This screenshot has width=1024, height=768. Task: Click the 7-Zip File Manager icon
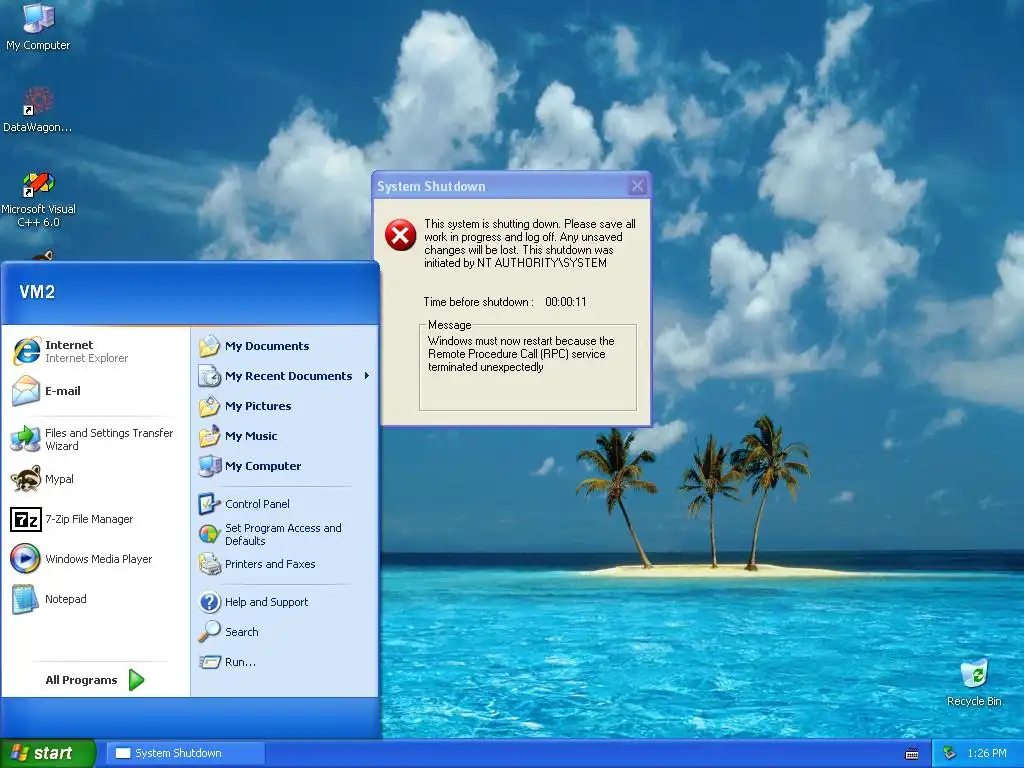point(26,519)
